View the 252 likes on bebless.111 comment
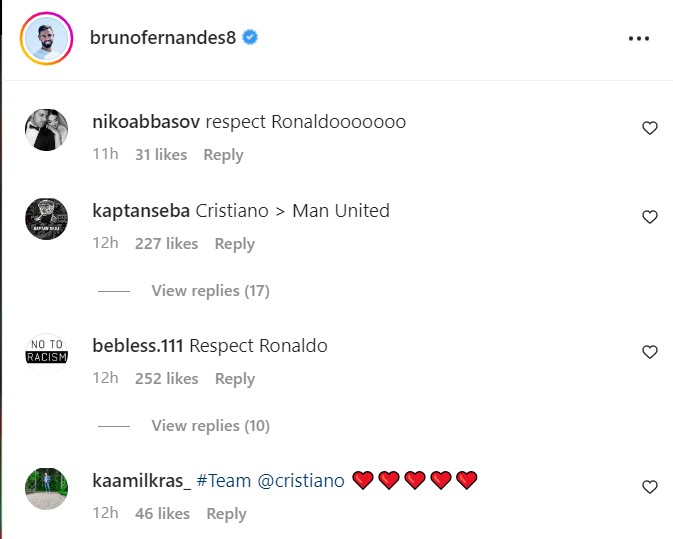Screen dimensions: 673x539 click(166, 379)
